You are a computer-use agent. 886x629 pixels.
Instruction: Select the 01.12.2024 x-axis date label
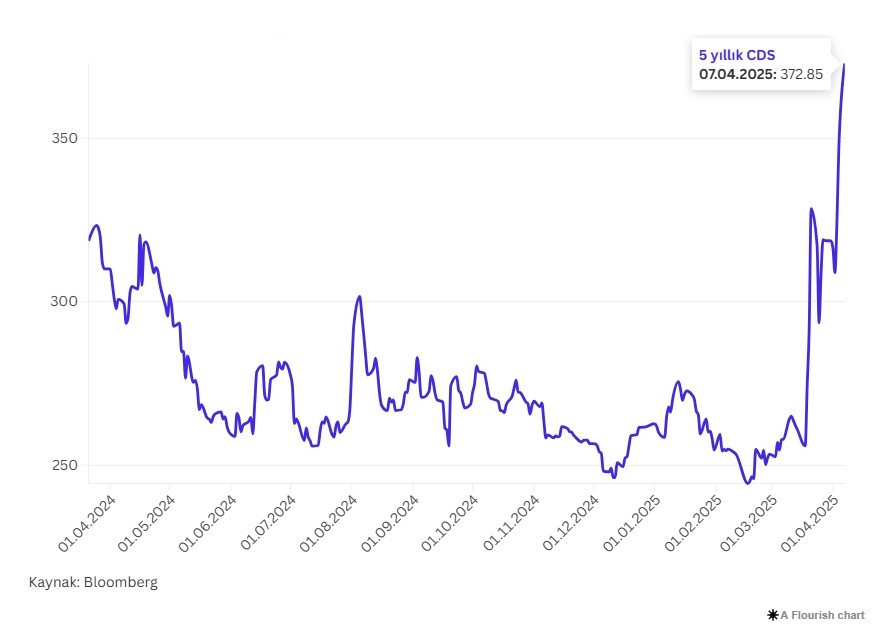572,521
